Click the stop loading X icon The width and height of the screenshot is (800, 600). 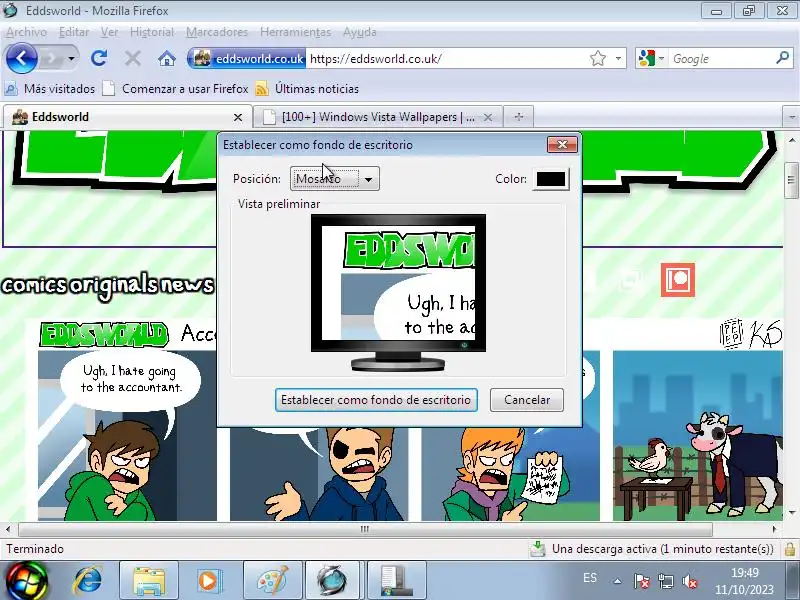click(133, 59)
